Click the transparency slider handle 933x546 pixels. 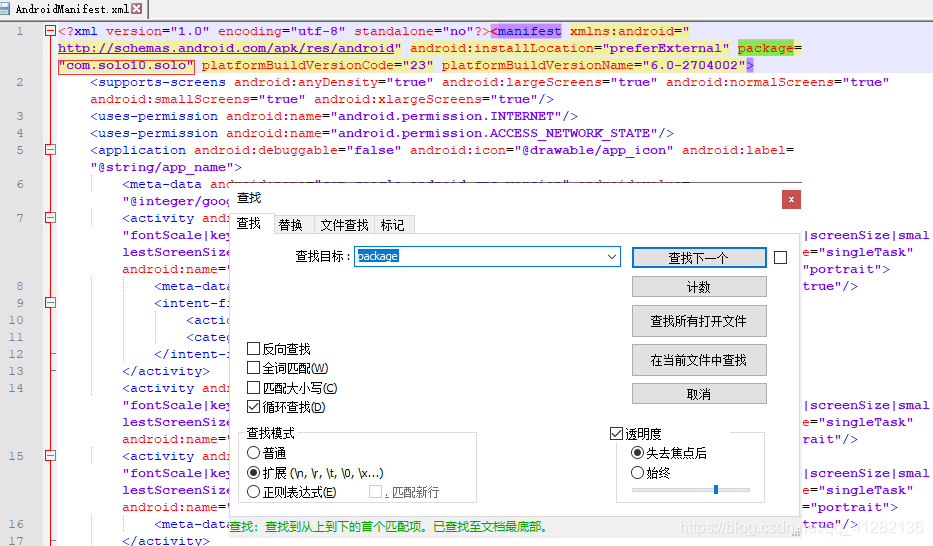pos(716,489)
